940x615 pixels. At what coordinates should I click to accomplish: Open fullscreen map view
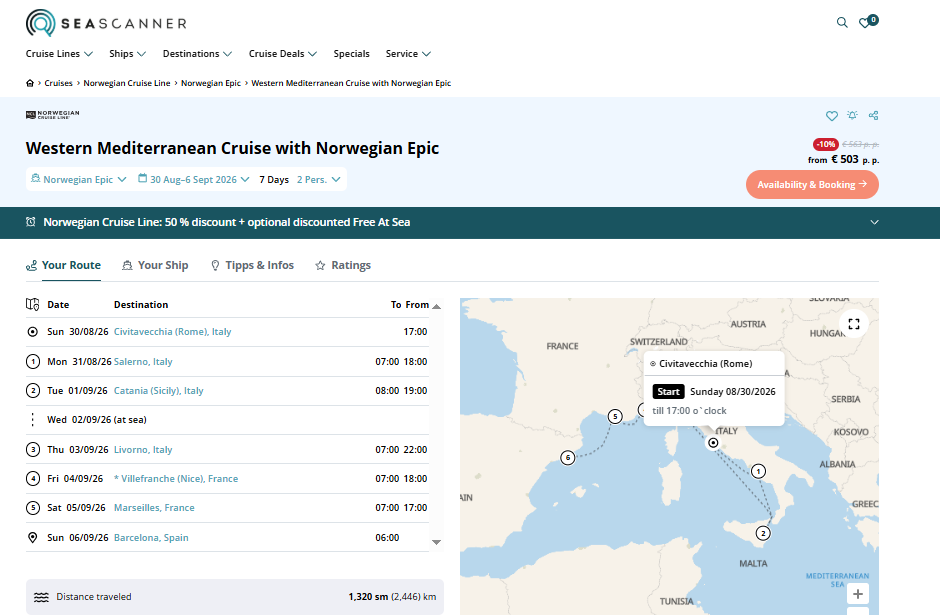pos(854,324)
